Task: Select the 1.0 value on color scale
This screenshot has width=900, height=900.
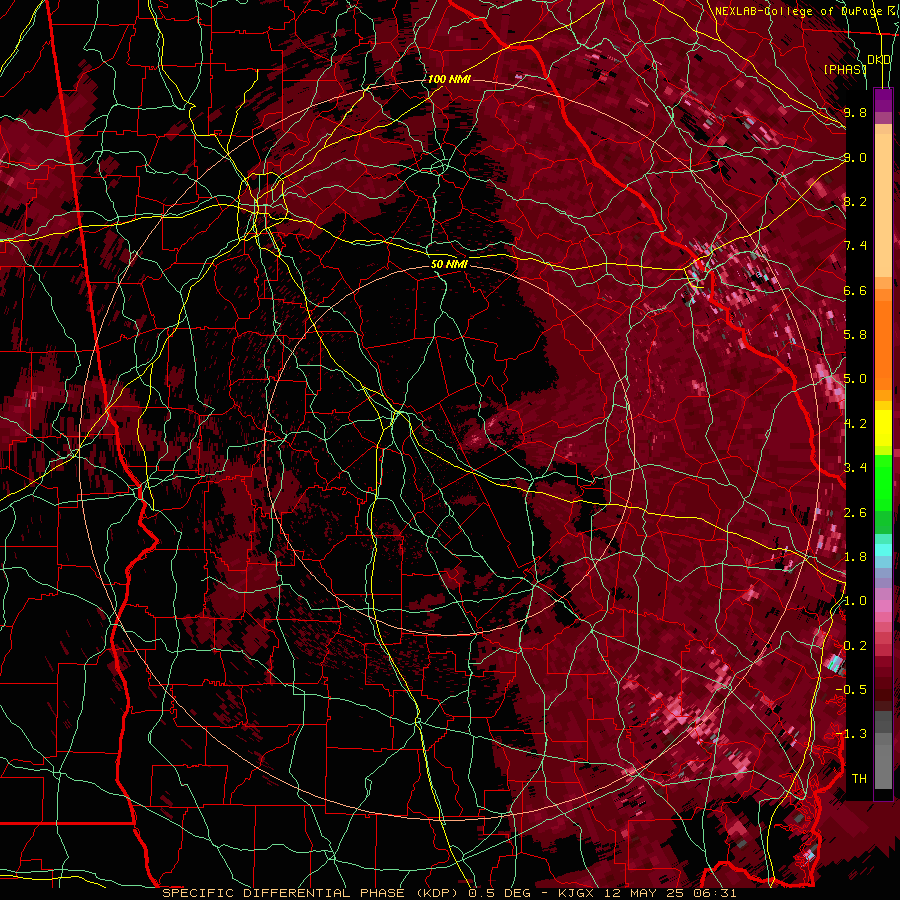Action: click(x=855, y=601)
